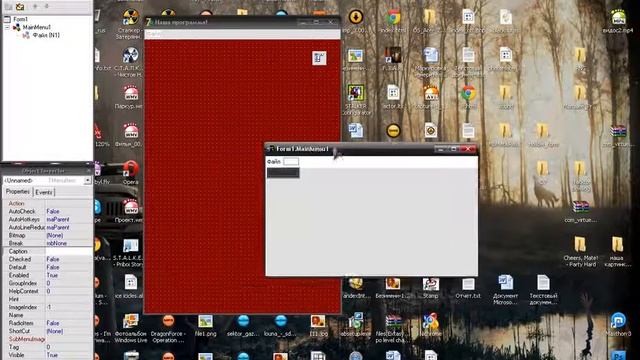Viewport: 640px width, 360px height.
Task: Open the наша картинки folder
Action: pos(617,251)
